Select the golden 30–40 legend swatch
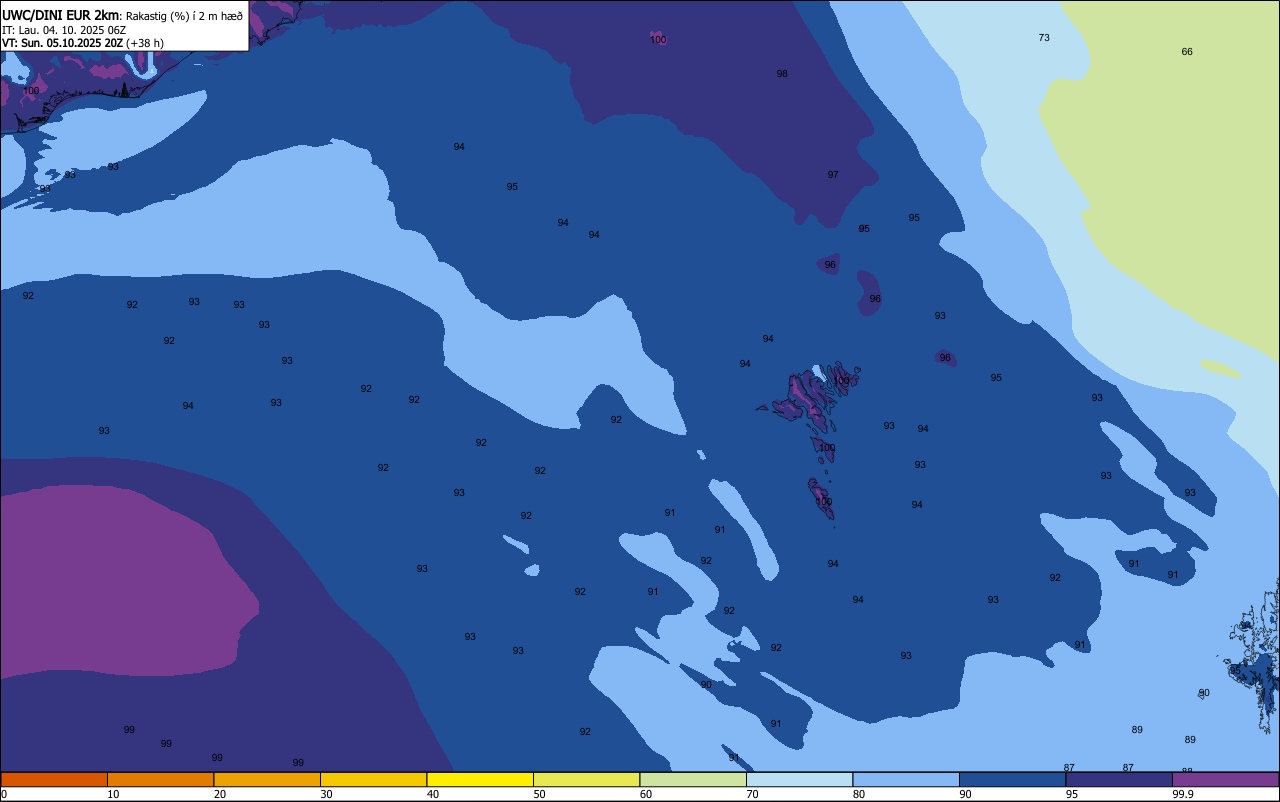This screenshot has height=802, width=1280. 373,779
